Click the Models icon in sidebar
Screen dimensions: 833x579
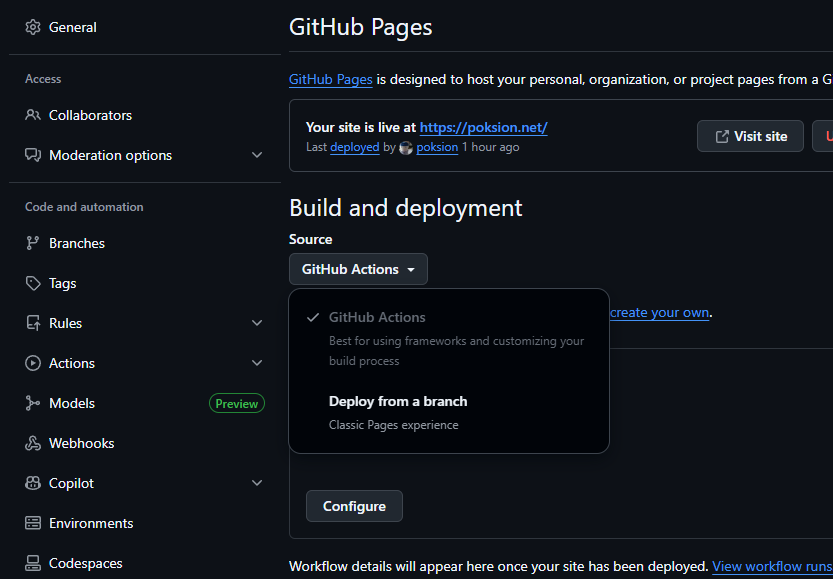tap(33, 403)
